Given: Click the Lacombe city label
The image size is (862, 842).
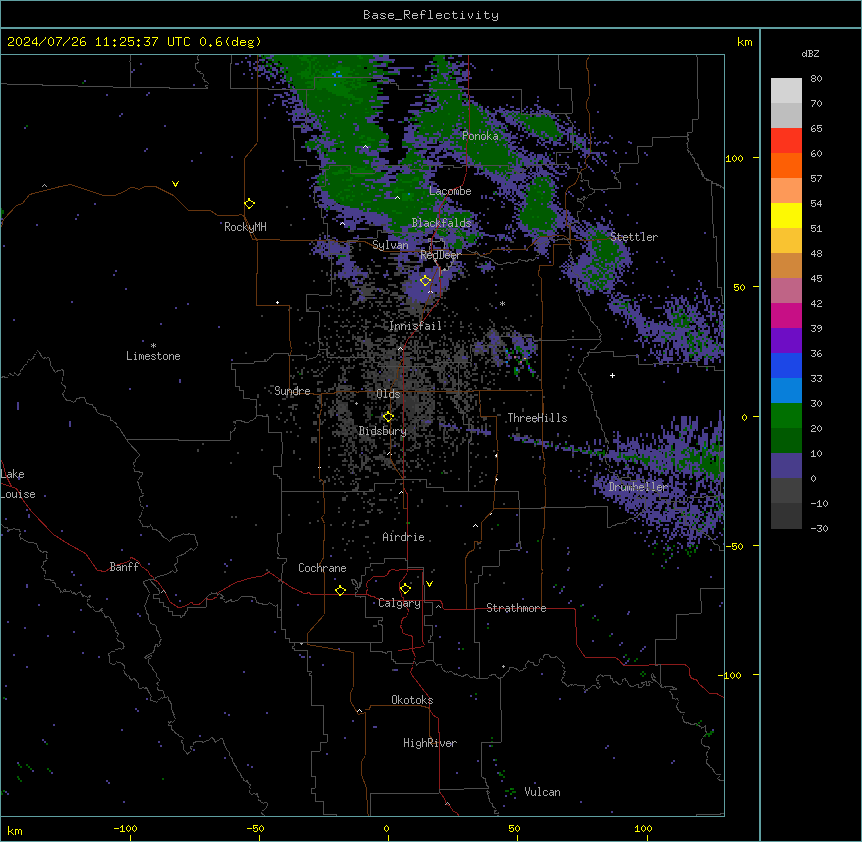Looking at the screenshot, I should (450, 191).
